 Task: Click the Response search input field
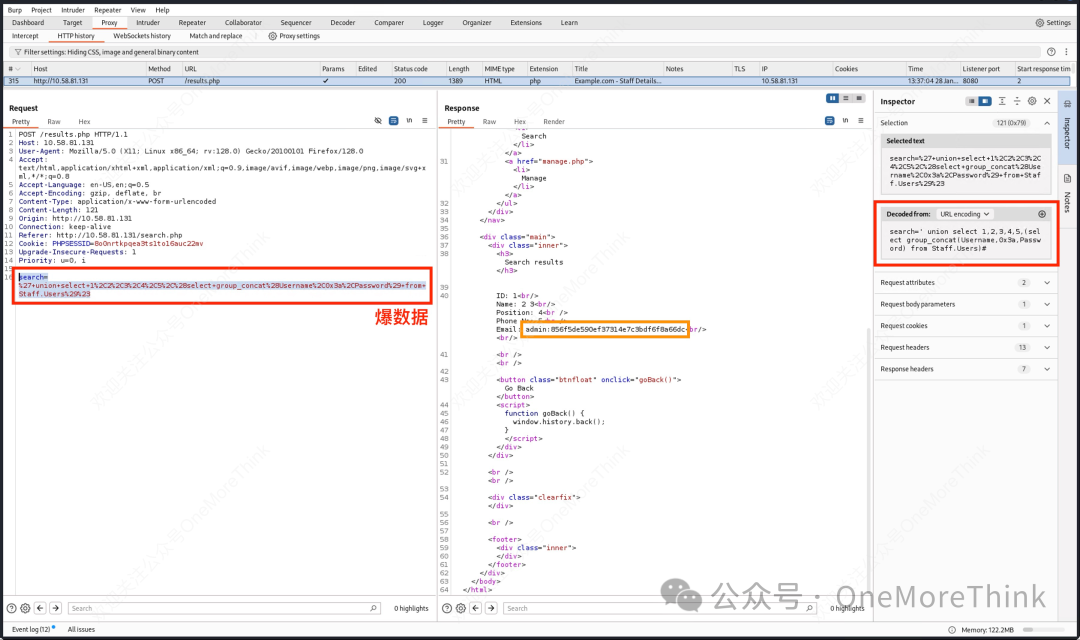[660, 608]
